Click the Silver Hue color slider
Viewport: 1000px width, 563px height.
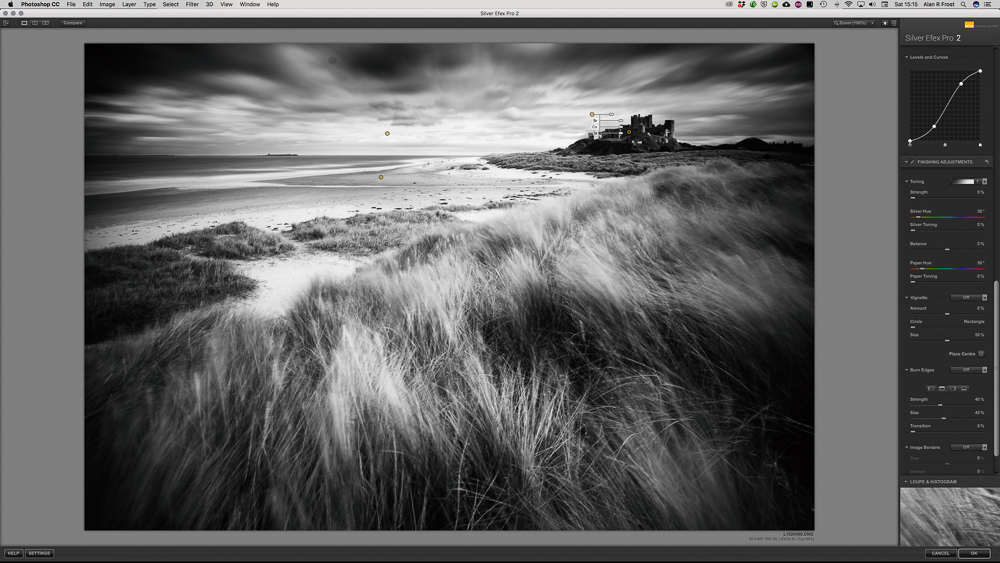click(x=947, y=216)
